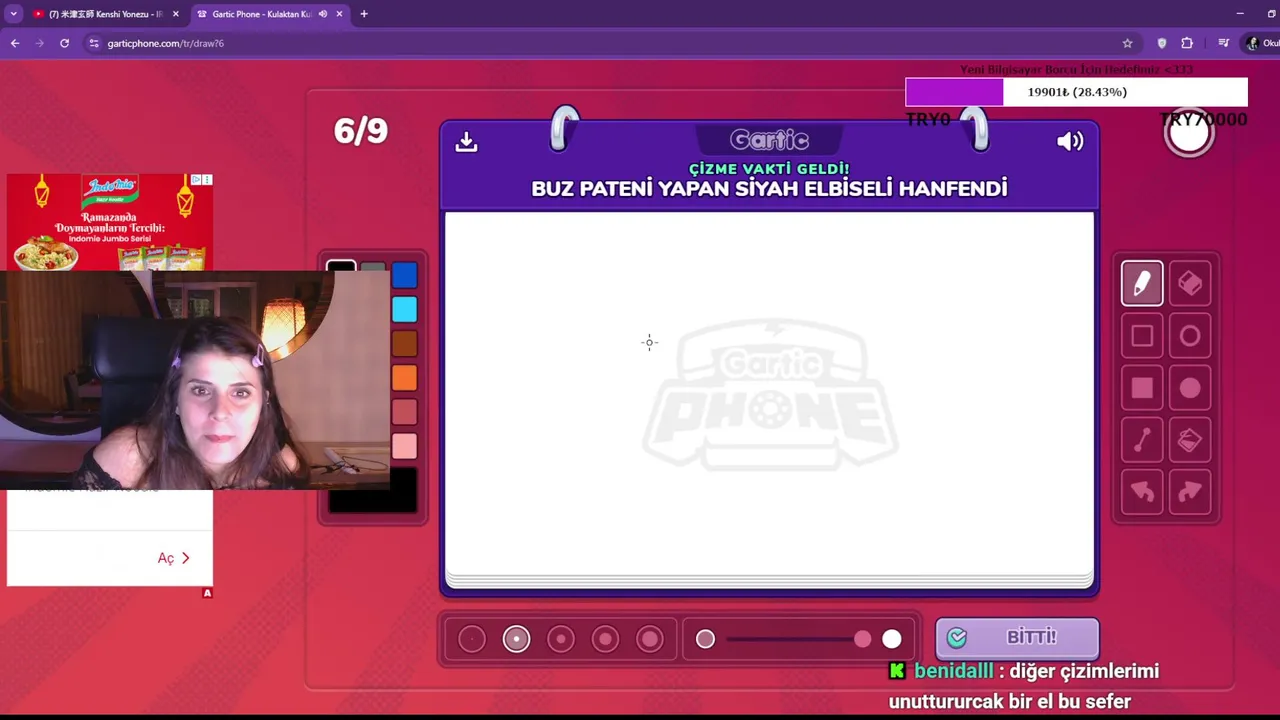Choose the filled rectangle shape tool
1280x720 pixels.
point(1142,388)
